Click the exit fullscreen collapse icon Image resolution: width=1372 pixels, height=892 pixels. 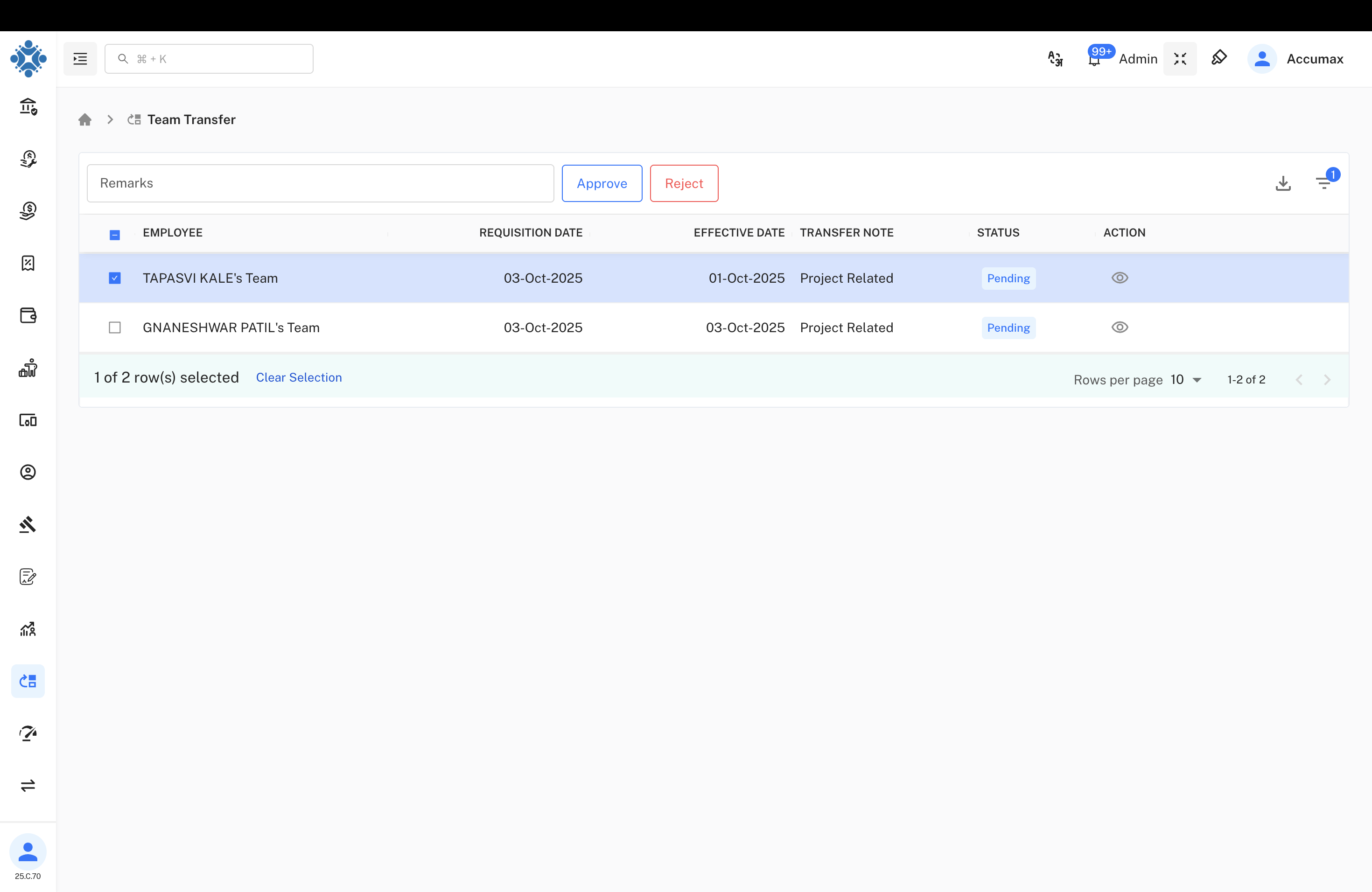coord(1179,59)
